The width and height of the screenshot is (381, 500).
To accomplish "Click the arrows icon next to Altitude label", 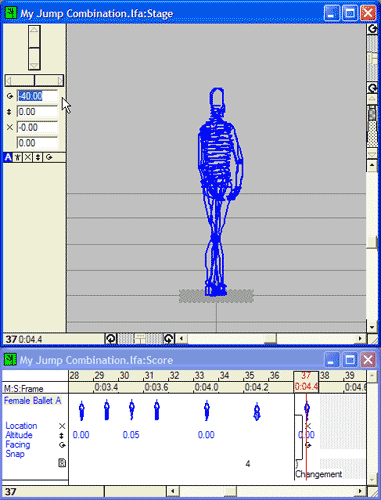I will coord(62,436).
